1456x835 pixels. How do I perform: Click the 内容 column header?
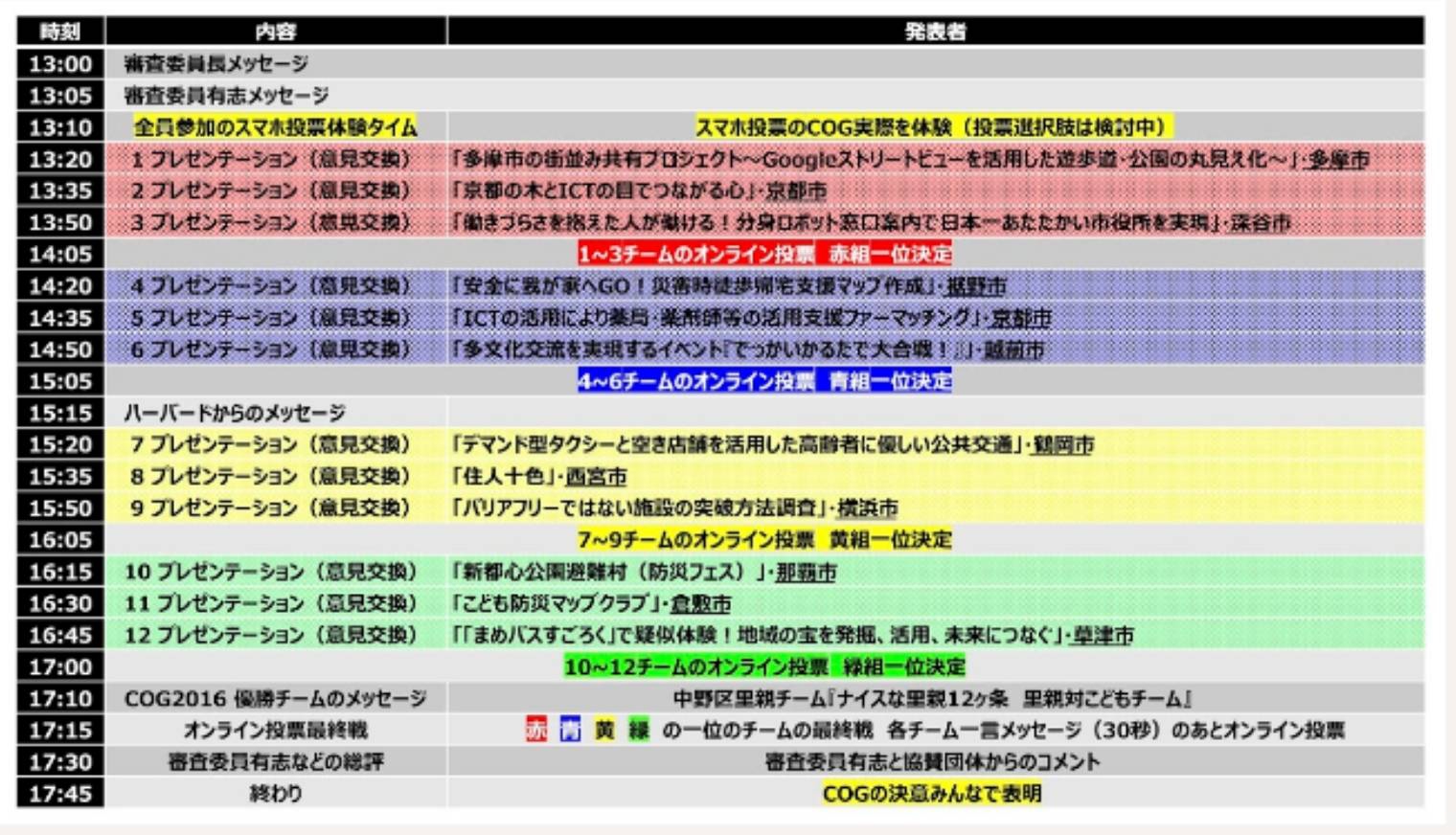(x=276, y=31)
